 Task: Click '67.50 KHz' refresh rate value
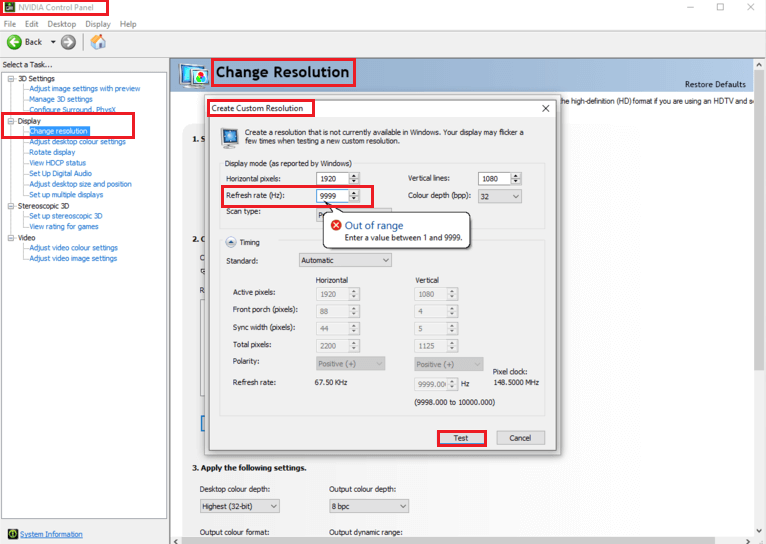[331, 382]
